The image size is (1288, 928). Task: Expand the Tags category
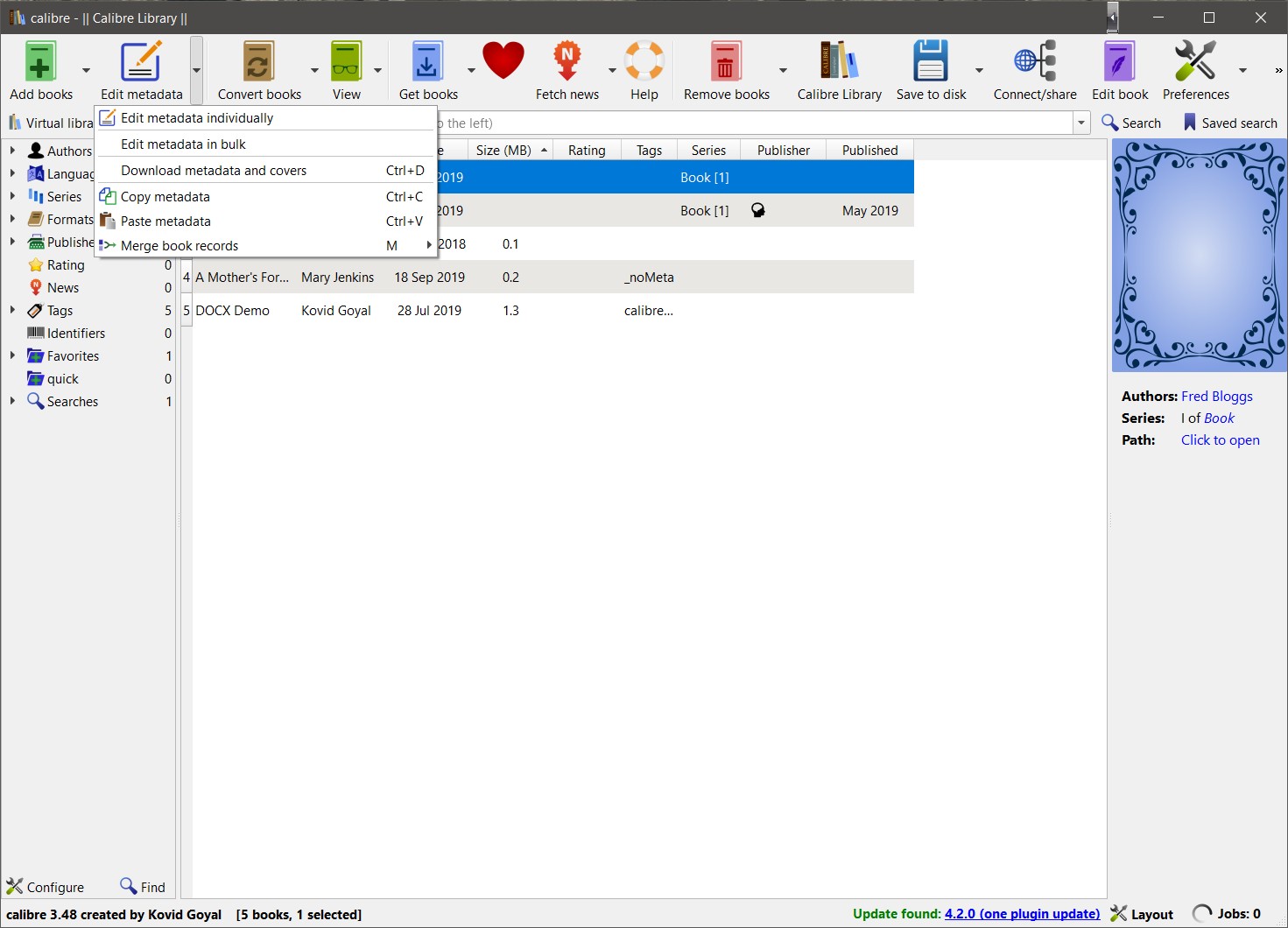[x=12, y=310]
